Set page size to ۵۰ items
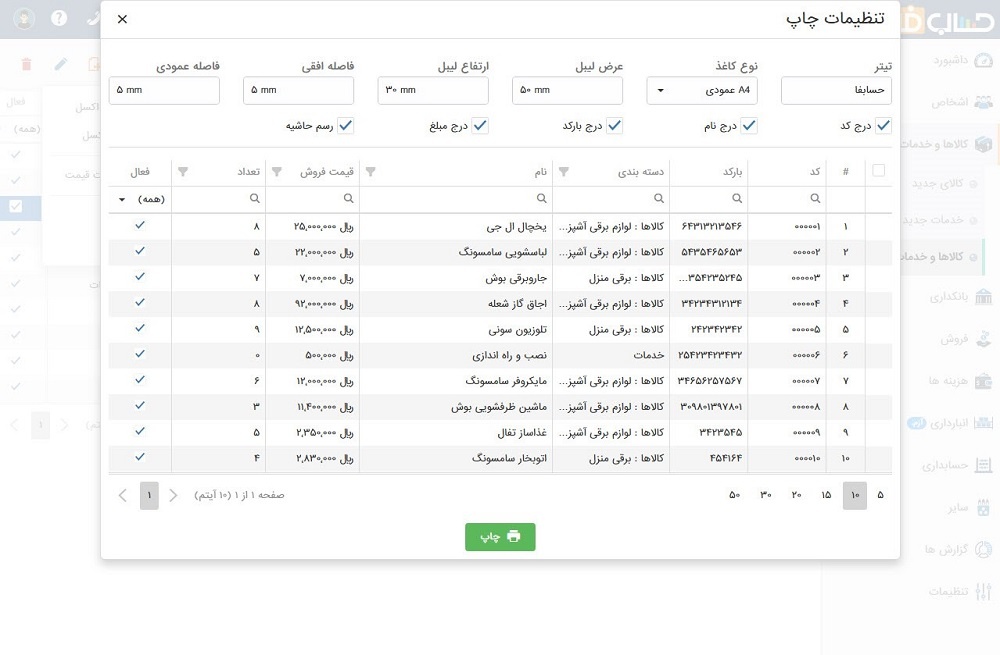The image size is (1000, 655). [734, 496]
